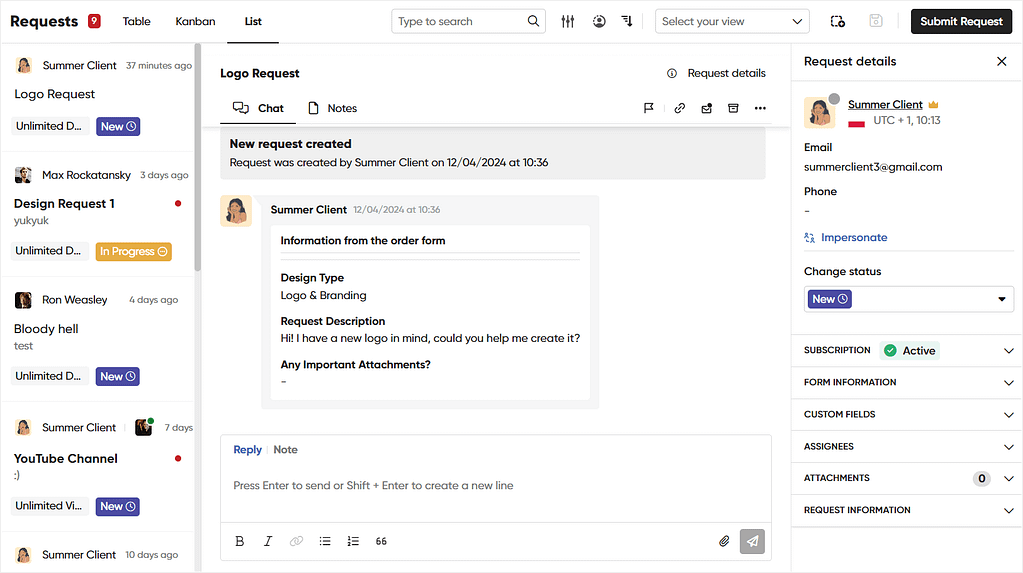Click the Request details info icon
This screenshot has height=573, width=1023.
672,73
